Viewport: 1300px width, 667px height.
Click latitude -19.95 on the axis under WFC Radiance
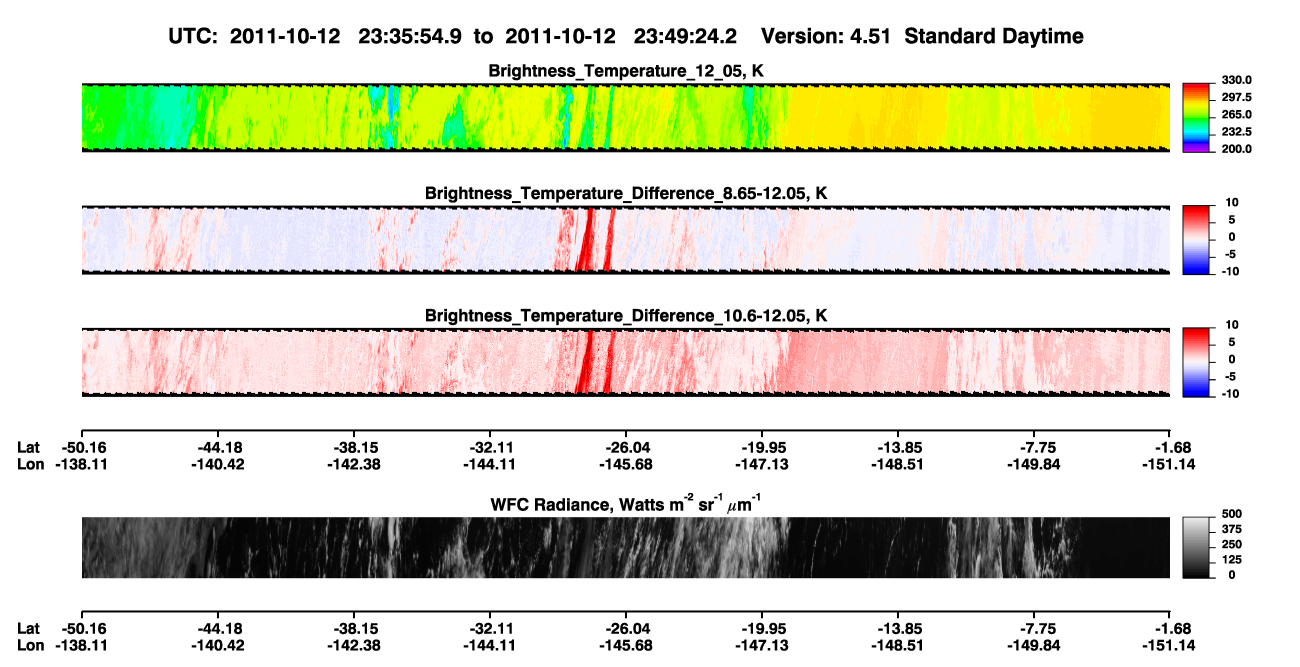point(762,627)
